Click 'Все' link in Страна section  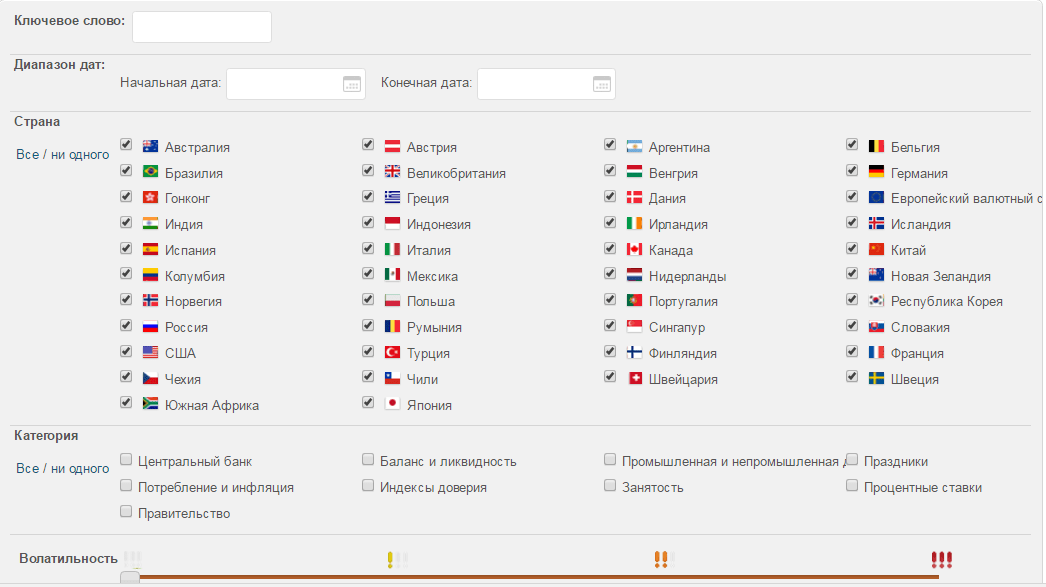coord(27,155)
